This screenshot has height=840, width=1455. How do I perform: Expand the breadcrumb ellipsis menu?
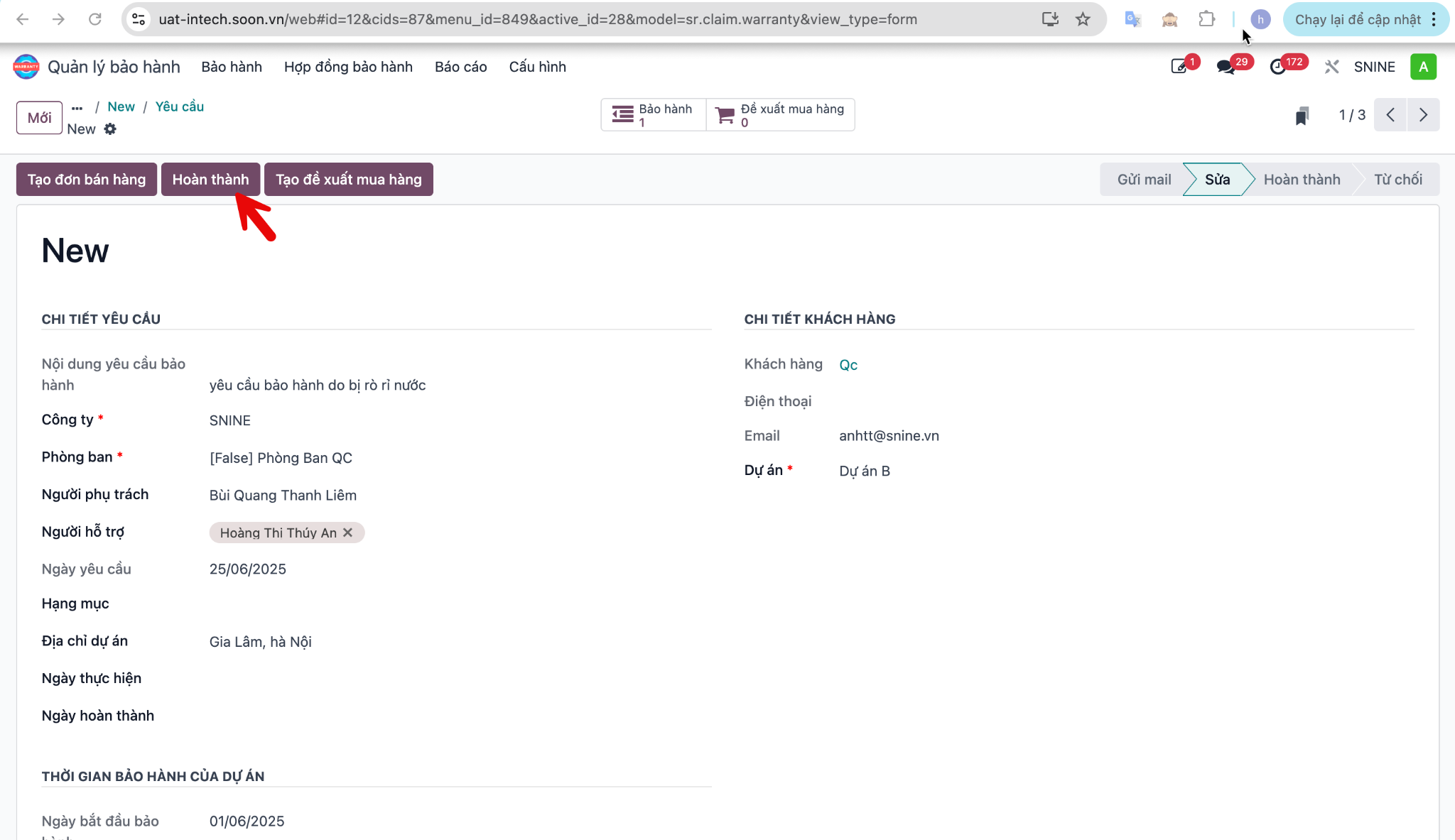pyautogui.click(x=77, y=107)
